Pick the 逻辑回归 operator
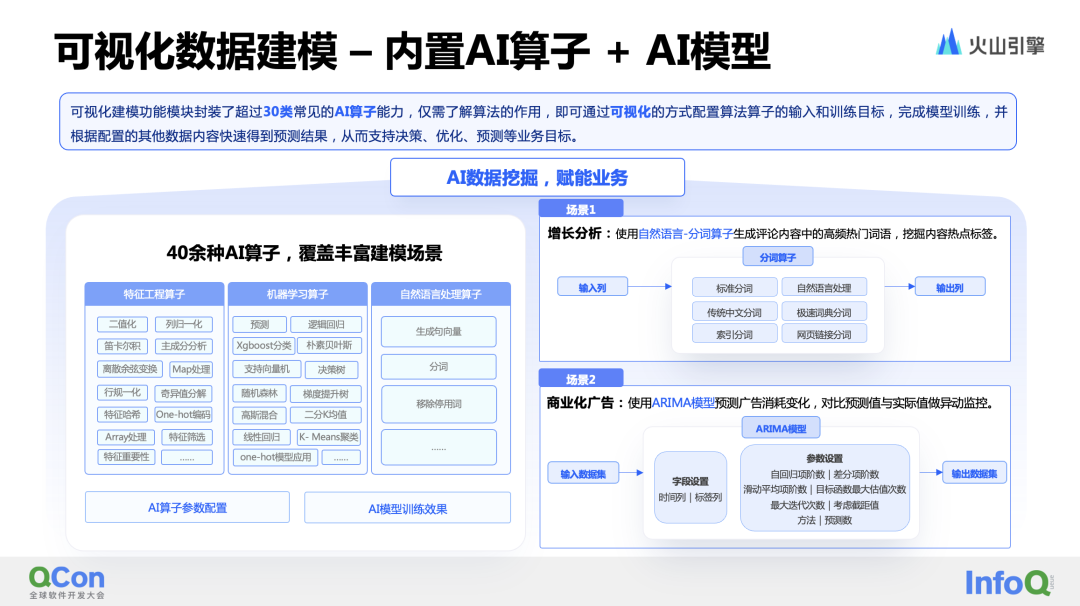Screen dimensions: 1080x606 click(x=326, y=324)
